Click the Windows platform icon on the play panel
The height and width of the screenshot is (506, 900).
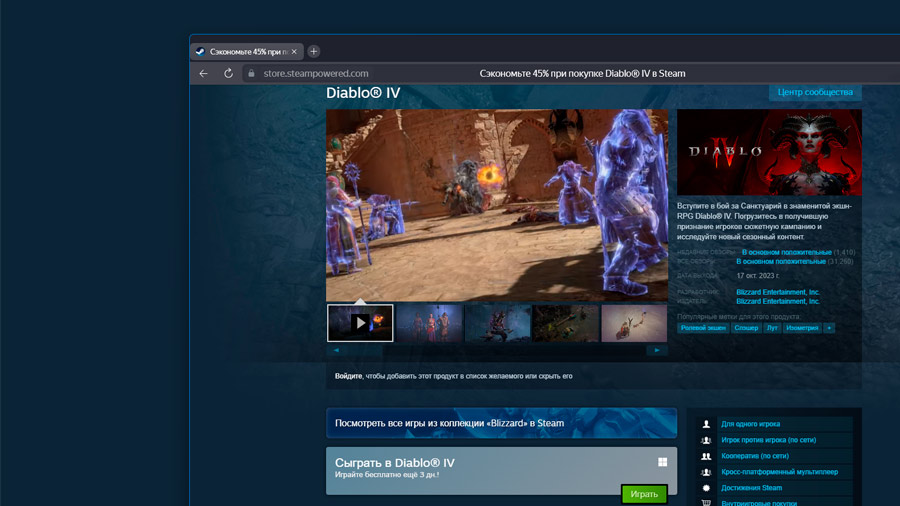coord(662,462)
